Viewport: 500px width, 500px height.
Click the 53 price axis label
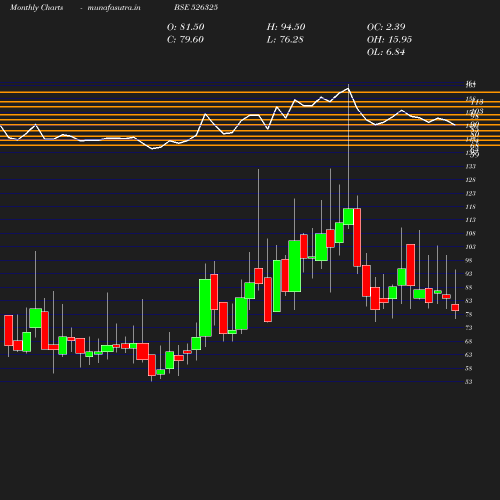pos(469,382)
